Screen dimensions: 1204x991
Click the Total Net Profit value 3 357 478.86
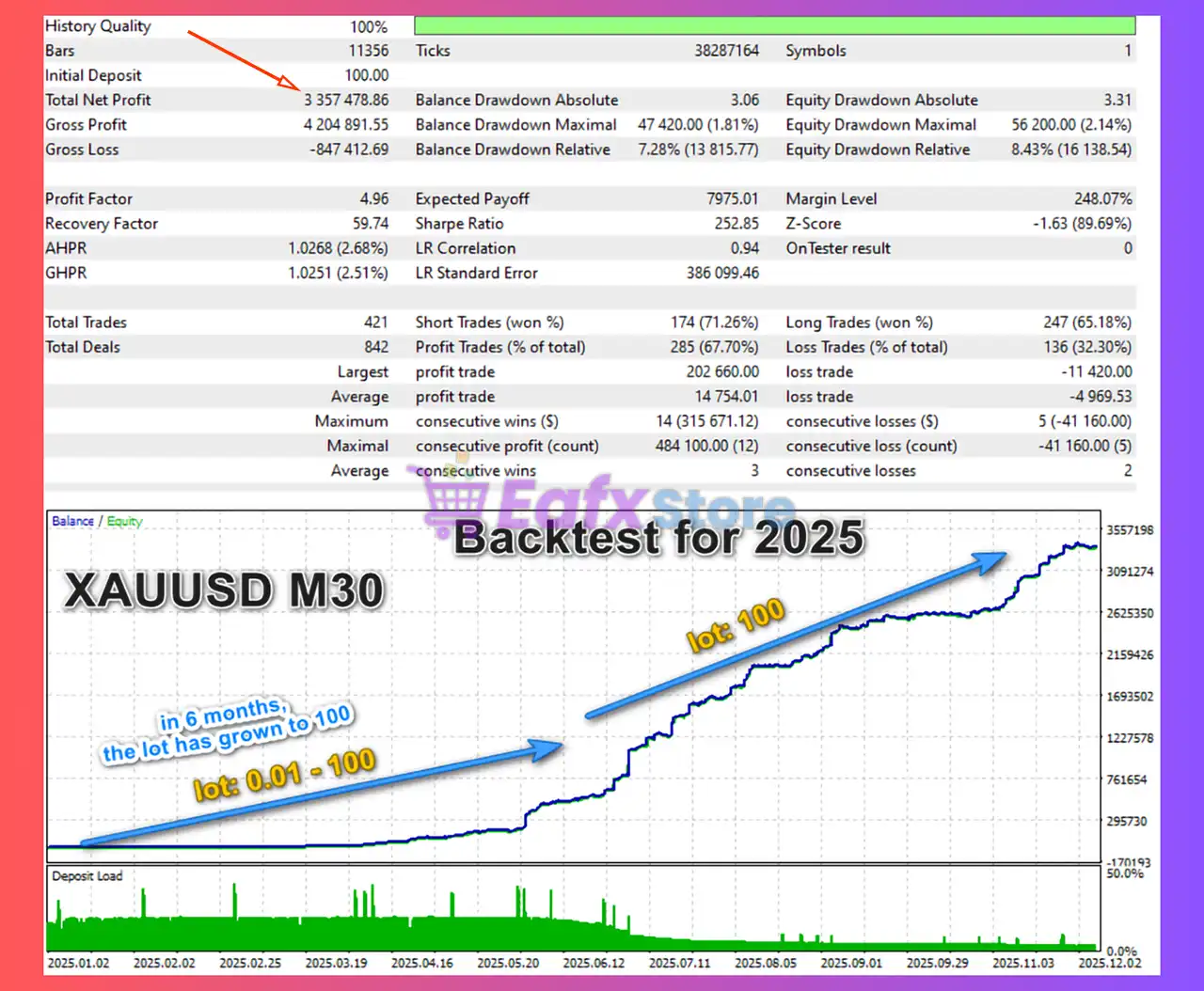pos(345,100)
